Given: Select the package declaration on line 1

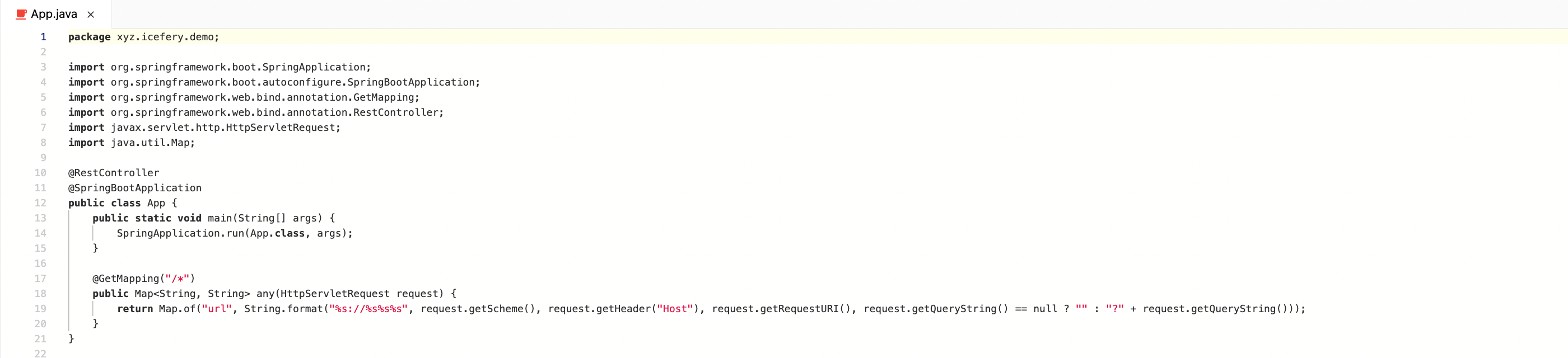Looking at the screenshot, I should pos(144,37).
